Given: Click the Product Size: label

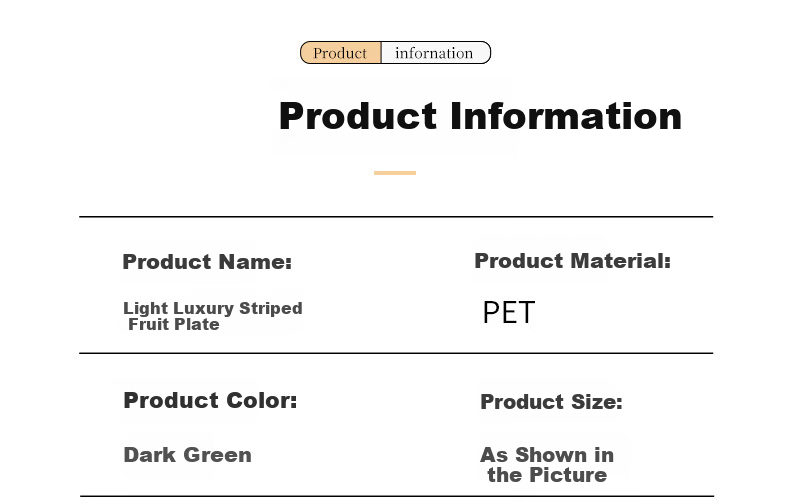Looking at the screenshot, I should (551, 402).
